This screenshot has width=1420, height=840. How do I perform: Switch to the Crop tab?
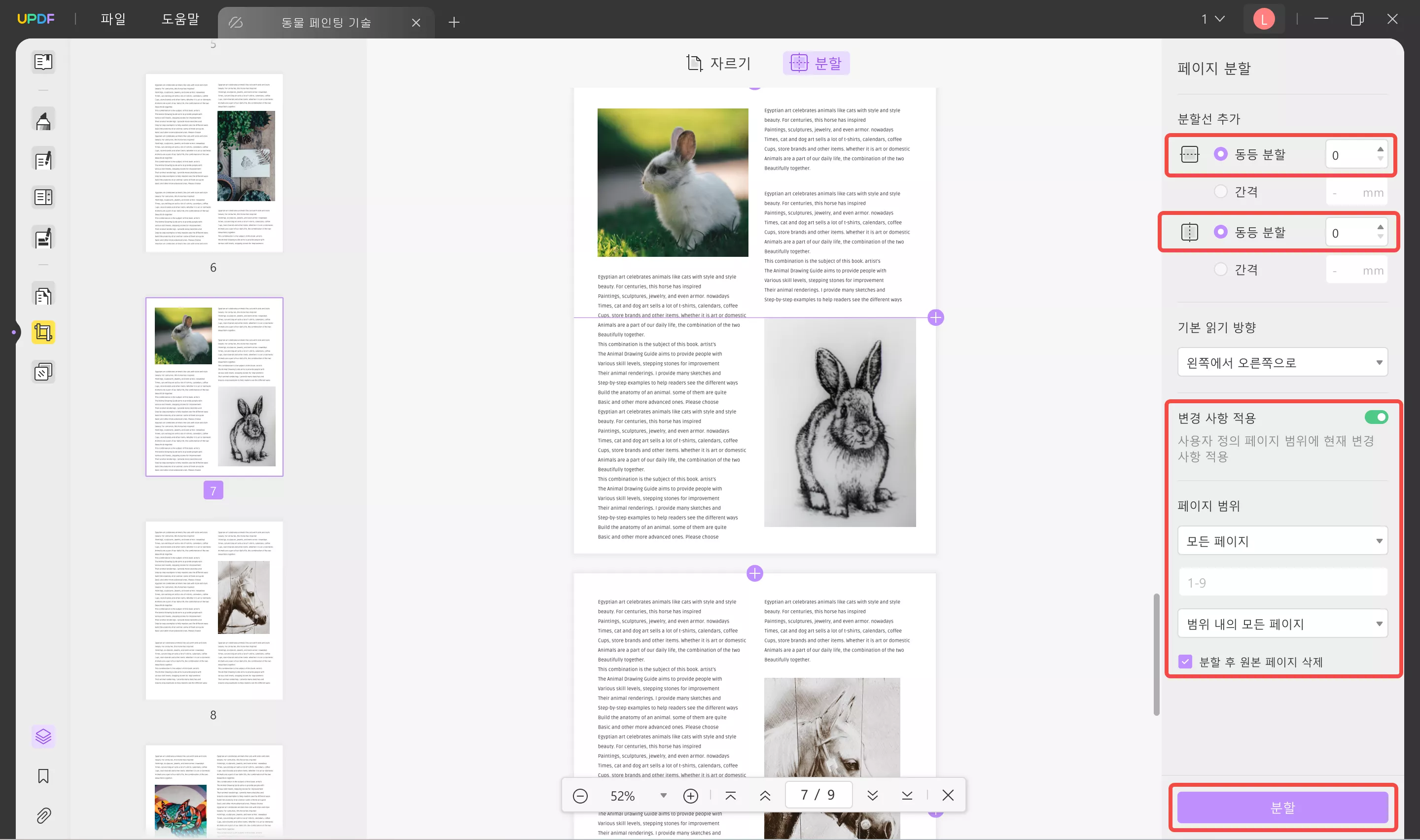click(x=718, y=63)
